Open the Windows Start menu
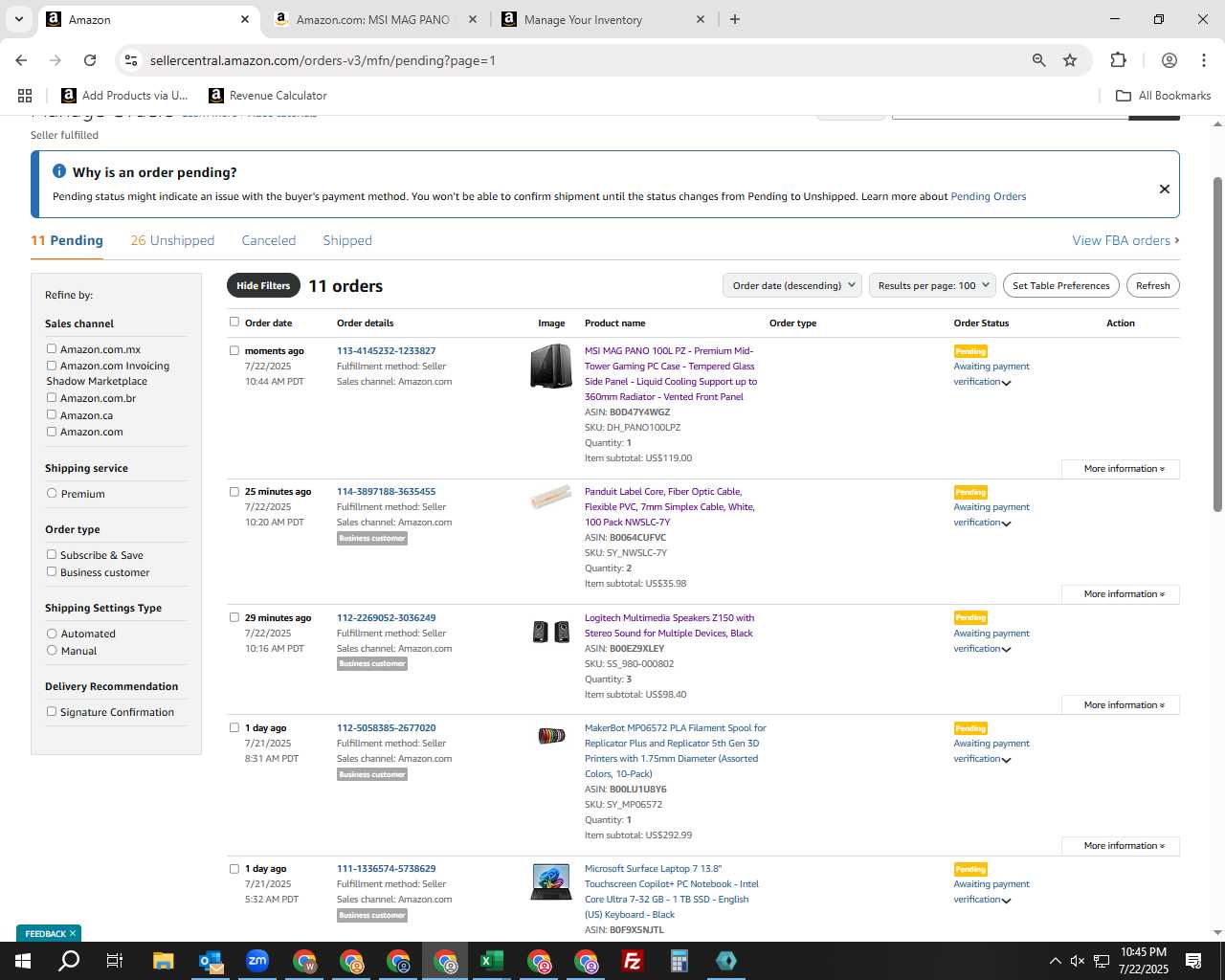 pos(23,961)
